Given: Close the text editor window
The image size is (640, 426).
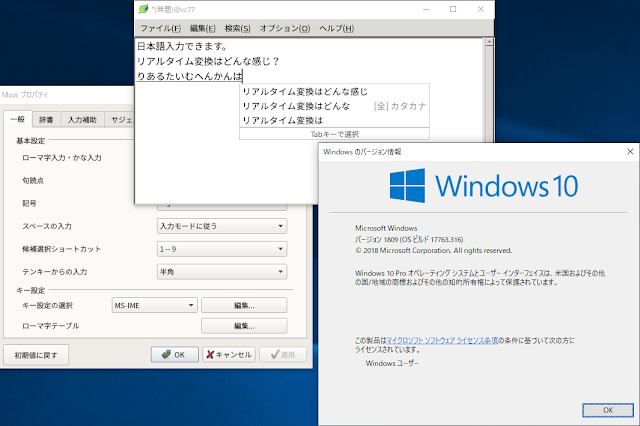Looking at the screenshot, I should (x=480, y=9).
